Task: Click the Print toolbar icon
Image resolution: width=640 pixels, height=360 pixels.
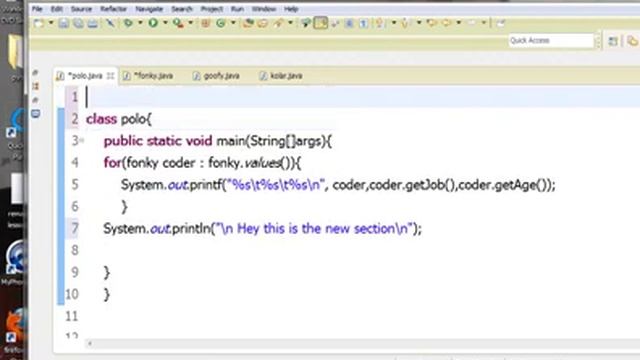Action: tap(92, 23)
